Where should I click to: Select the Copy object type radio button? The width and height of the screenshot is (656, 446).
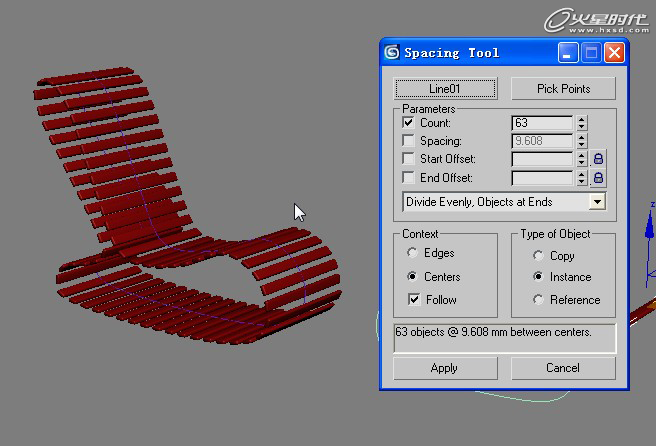[x=538, y=256]
